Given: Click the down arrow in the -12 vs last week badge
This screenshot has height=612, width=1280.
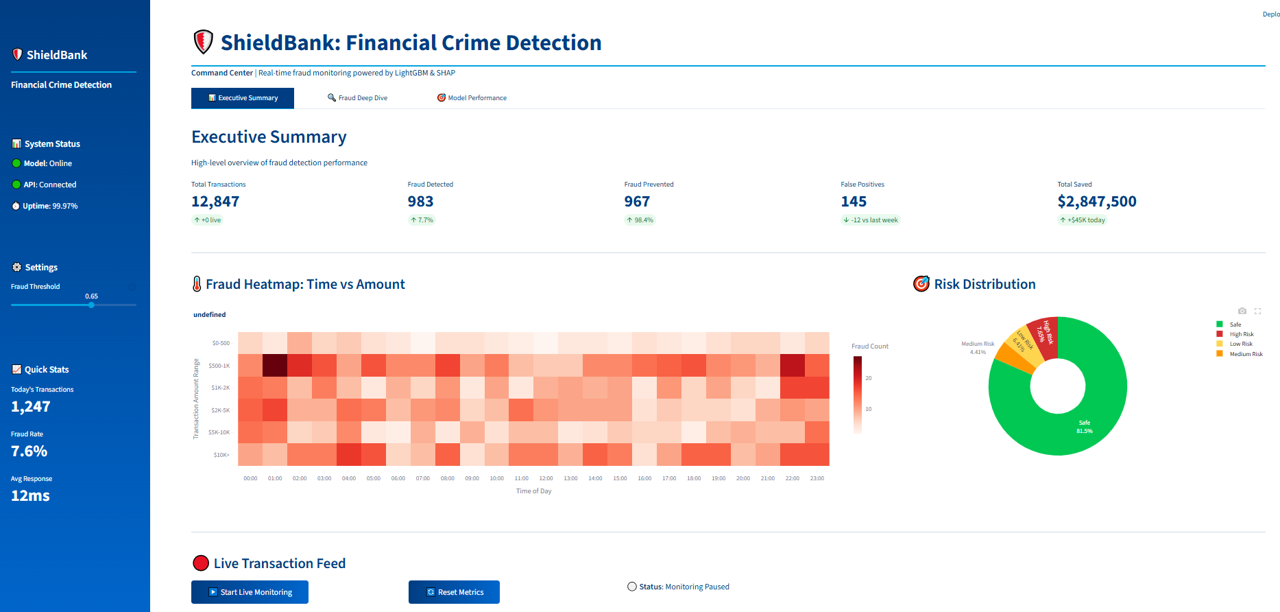Looking at the screenshot, I should 847,220.
